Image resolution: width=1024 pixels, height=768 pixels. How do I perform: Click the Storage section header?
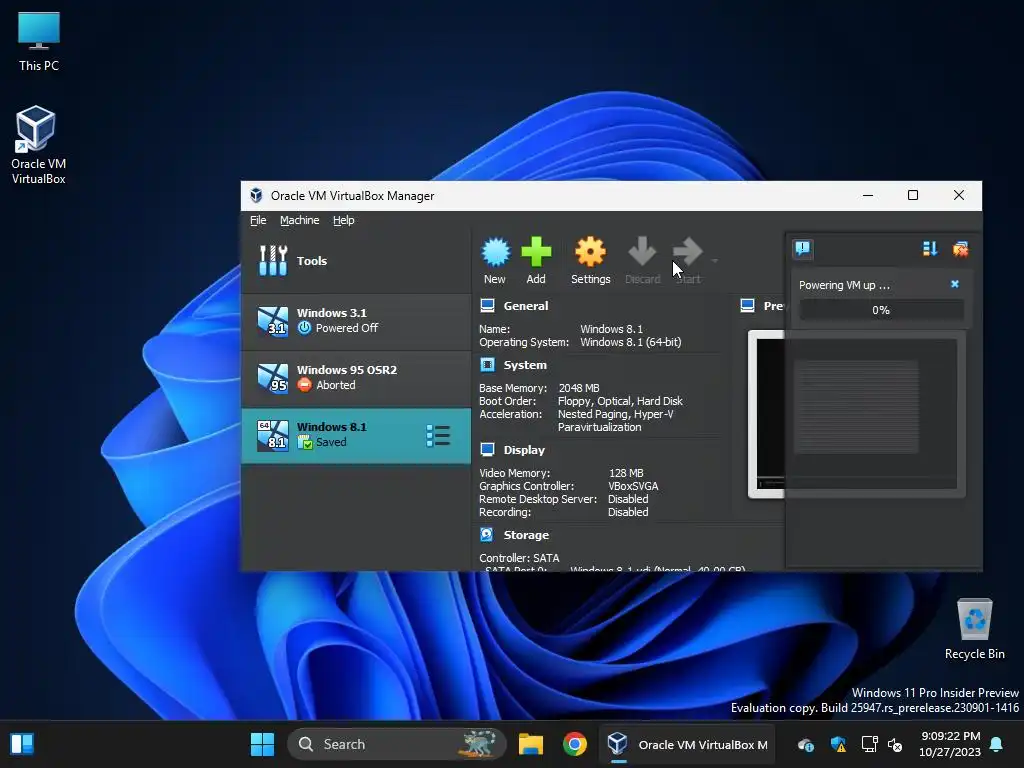click(x=526, y=535)
